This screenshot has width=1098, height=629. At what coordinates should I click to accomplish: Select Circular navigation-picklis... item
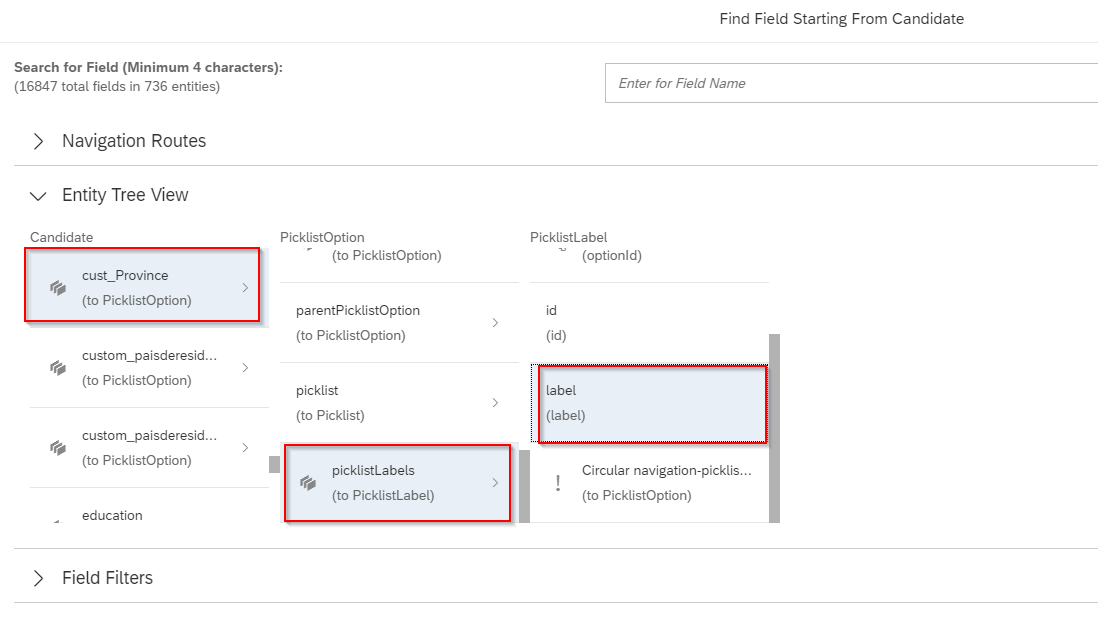649,483
